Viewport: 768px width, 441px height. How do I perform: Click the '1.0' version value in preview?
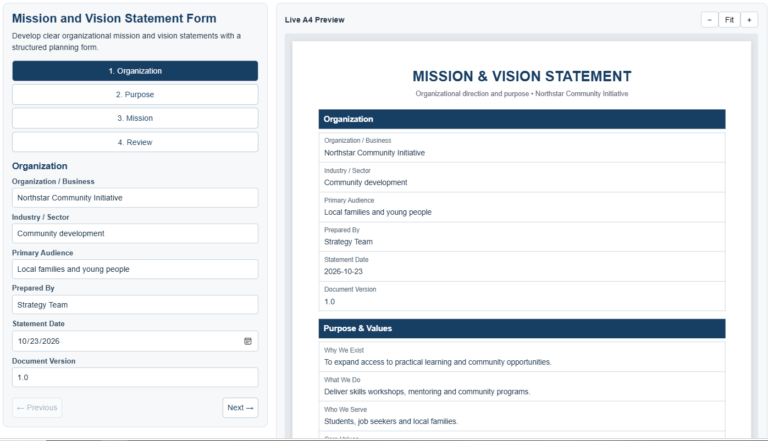pyautogui.click(x=330, y=302)
